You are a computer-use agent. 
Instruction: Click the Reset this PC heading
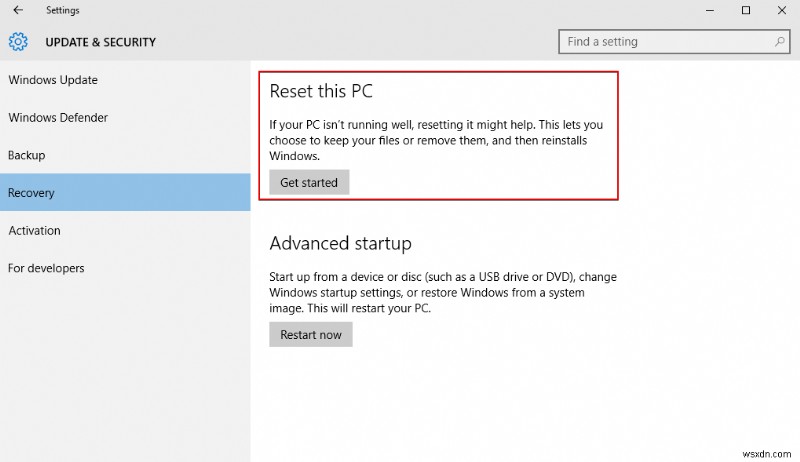[x=321, y=91]
